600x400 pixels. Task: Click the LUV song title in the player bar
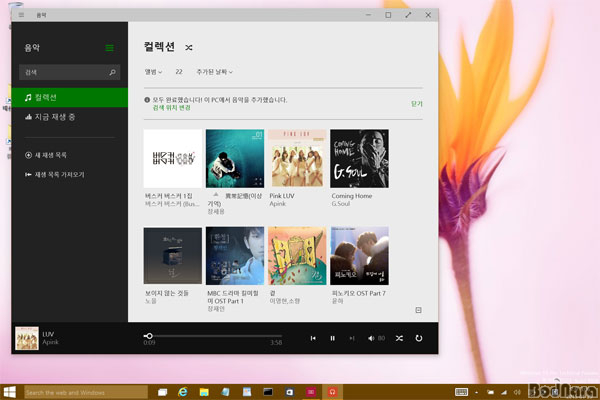pos(48,334)
